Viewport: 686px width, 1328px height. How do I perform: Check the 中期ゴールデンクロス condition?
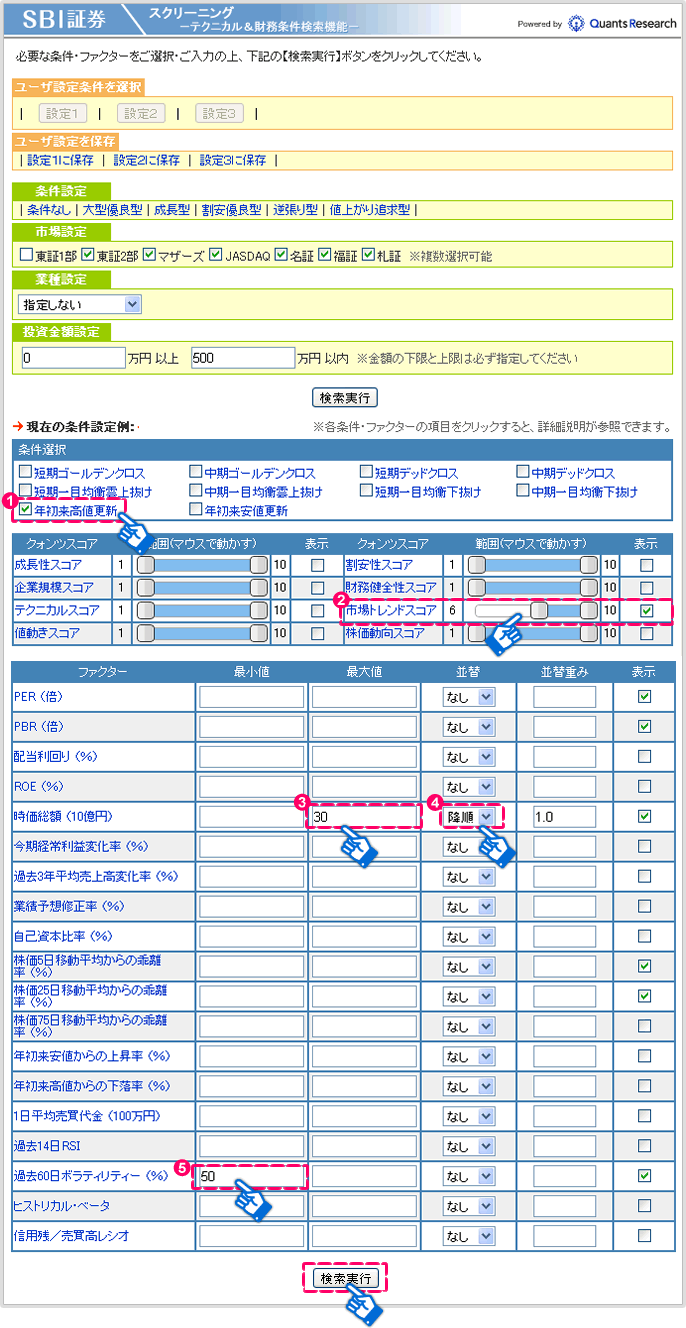(196, 473)
